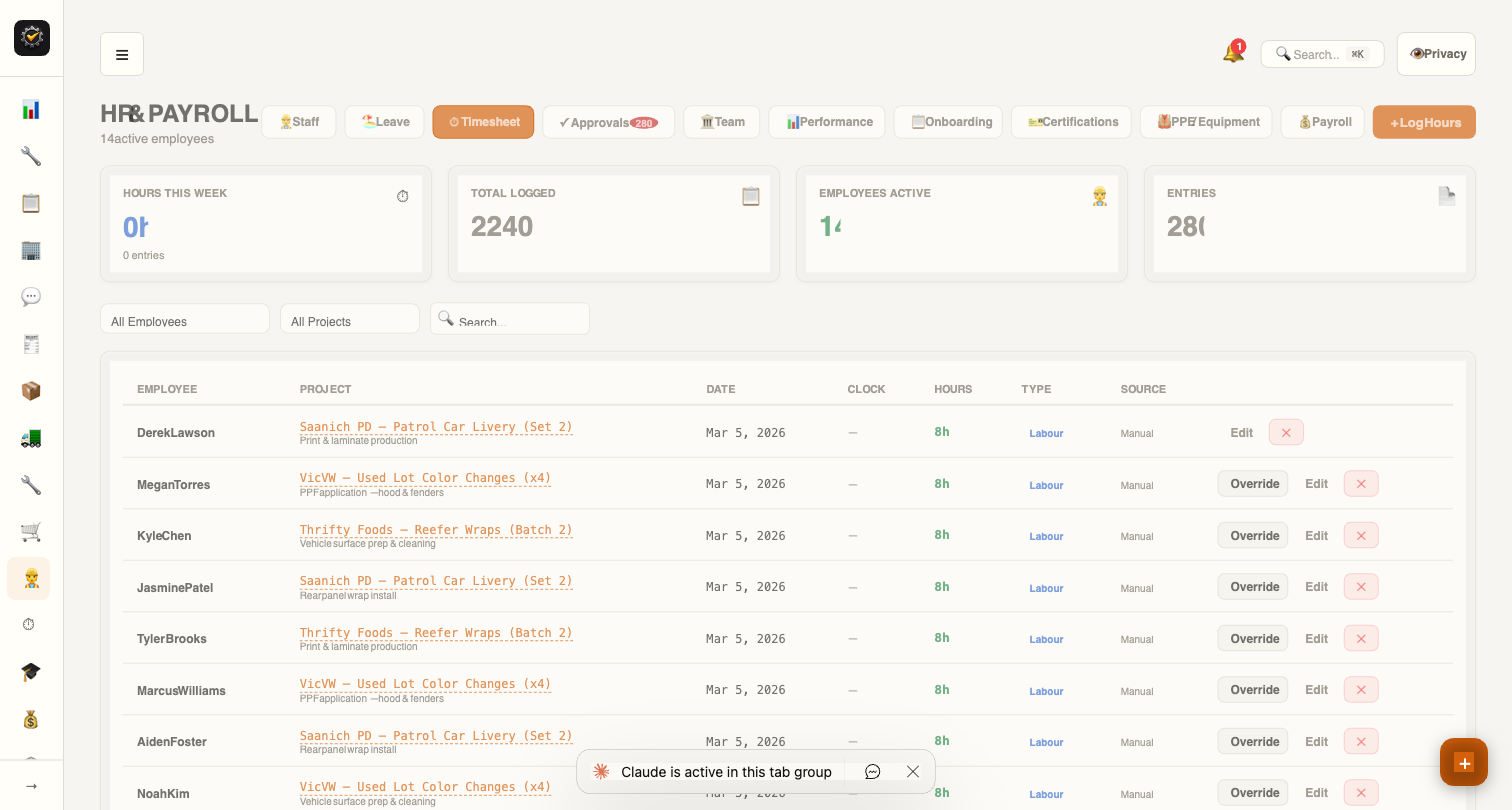This screenshot has width=1512, height=810.
Task: Select the wrench tools icon in the sidebar
Action: pyautogui.click(x=30, y=156)
